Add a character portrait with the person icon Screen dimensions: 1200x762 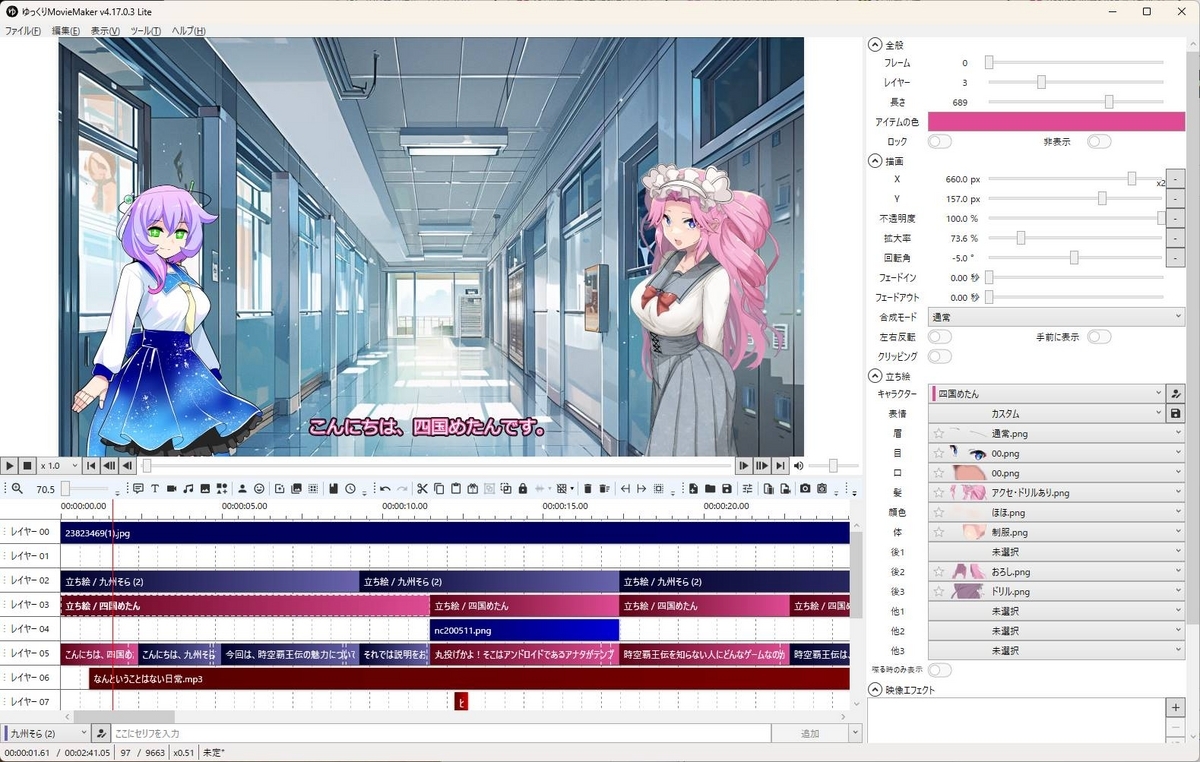pyautogui.click(x=243, y=489)
